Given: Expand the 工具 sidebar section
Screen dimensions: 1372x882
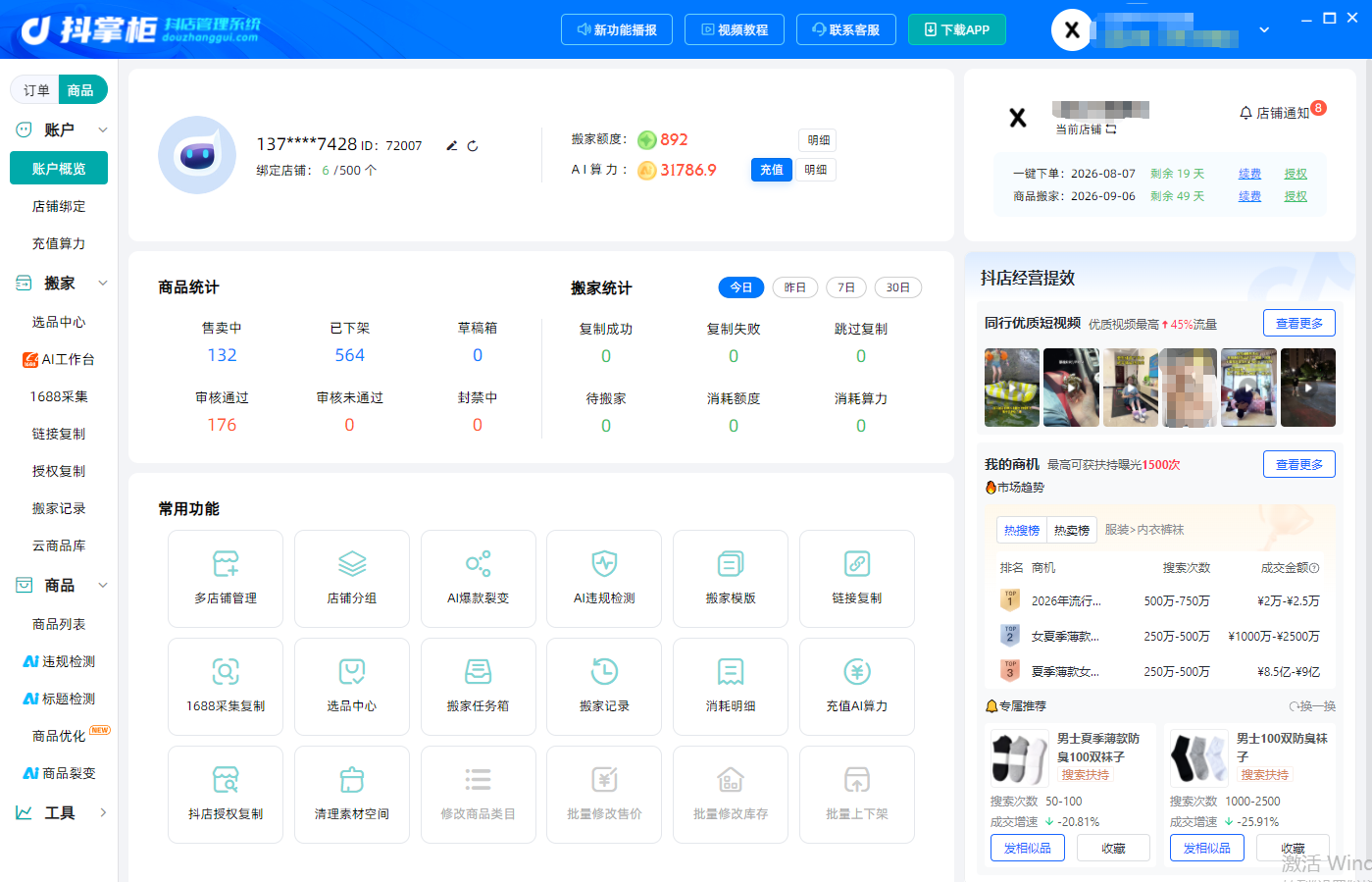Looking at the screenshot, I should (103, 812).
